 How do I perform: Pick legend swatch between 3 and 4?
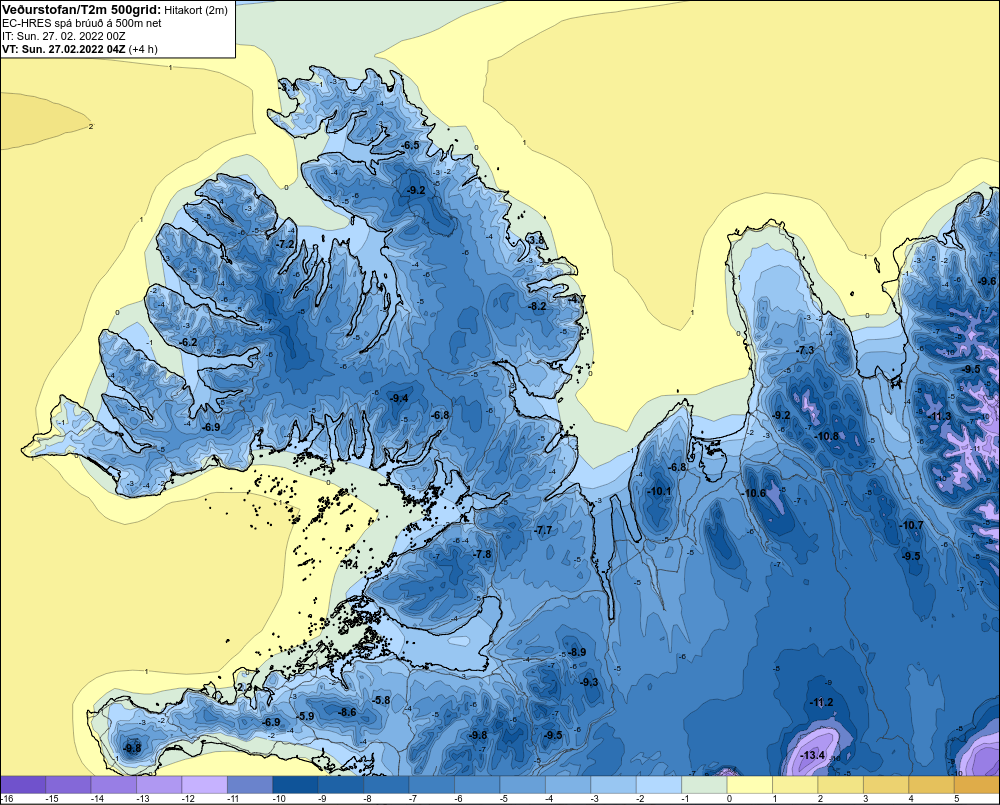point(886,785)
